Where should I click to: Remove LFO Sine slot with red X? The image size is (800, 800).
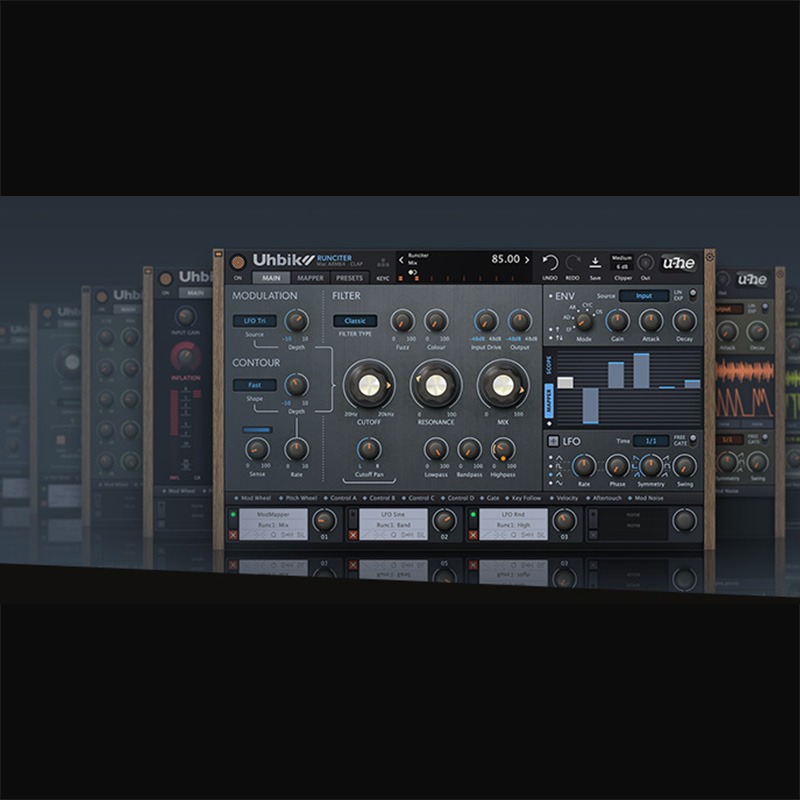[x=353, y=535]
